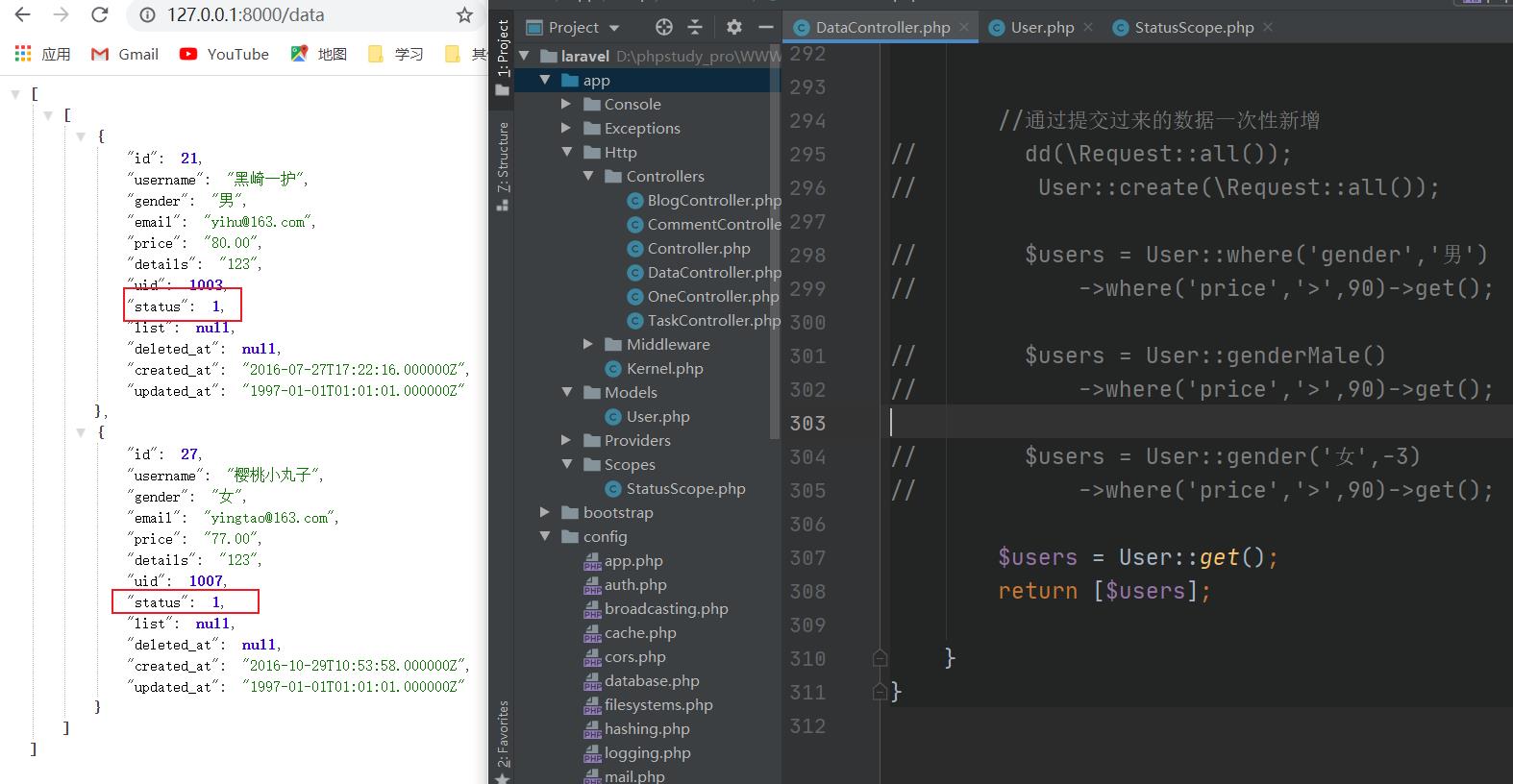Reload the 127.0.0.1 page
1513x784 pixels.
pos(99,14)
